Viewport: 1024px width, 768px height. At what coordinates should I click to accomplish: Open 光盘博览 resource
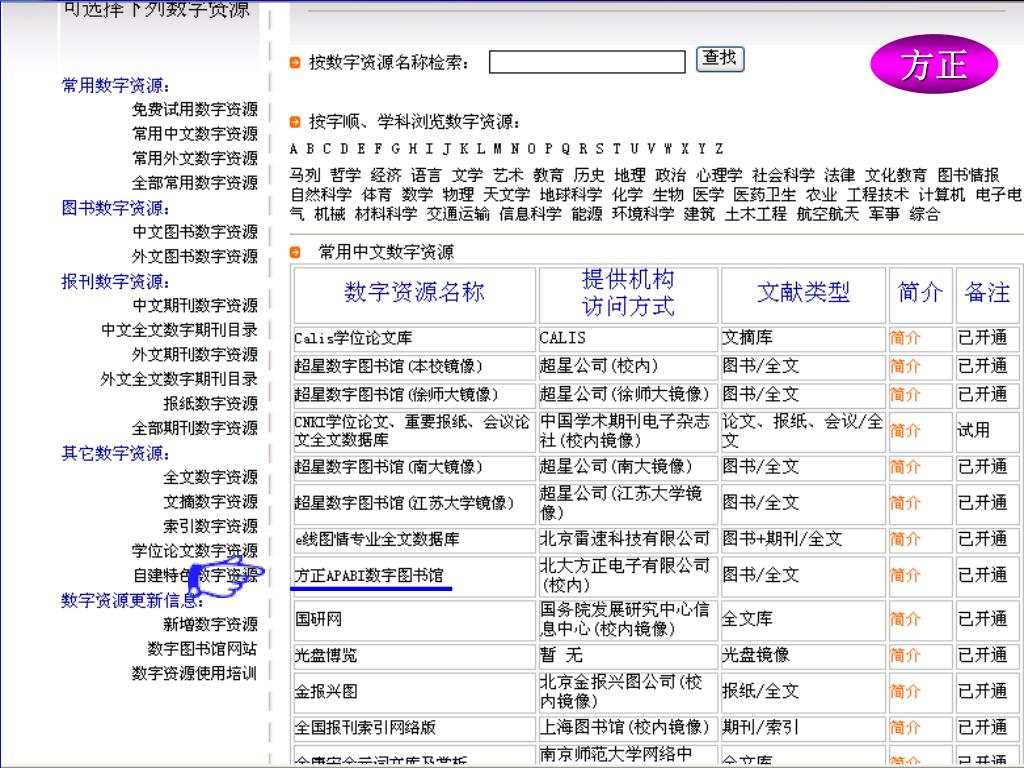coord(326,655)
